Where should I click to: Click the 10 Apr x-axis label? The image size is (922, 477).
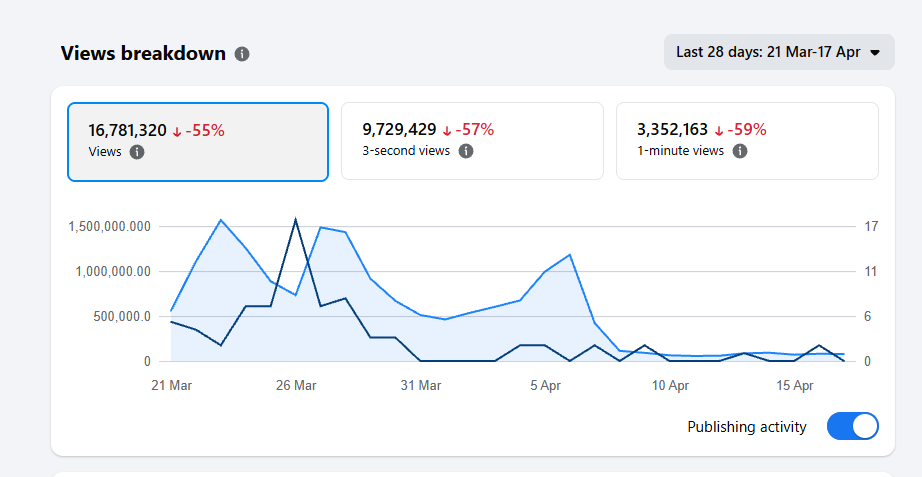pyautogui.click(x=670, y=385)
